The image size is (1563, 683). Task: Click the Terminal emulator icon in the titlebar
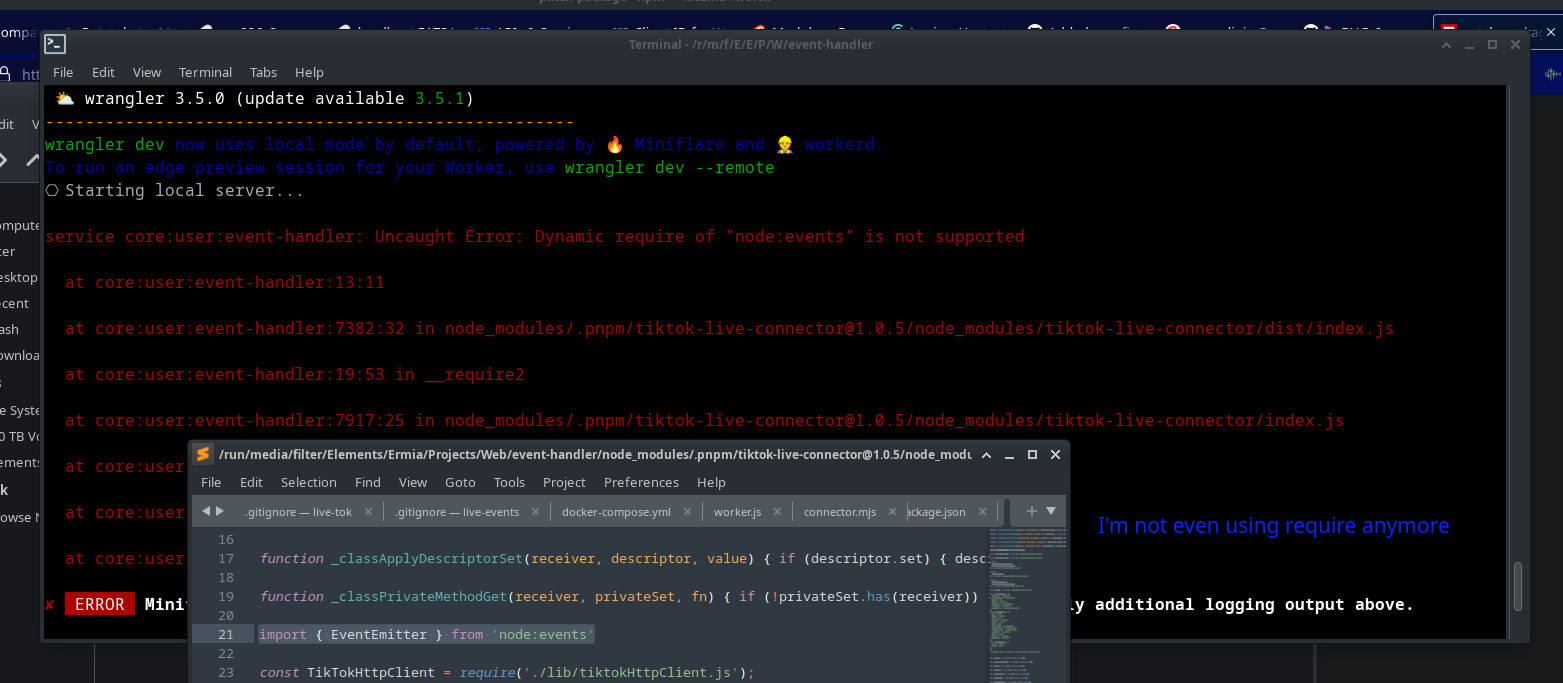tap(54, 44)
